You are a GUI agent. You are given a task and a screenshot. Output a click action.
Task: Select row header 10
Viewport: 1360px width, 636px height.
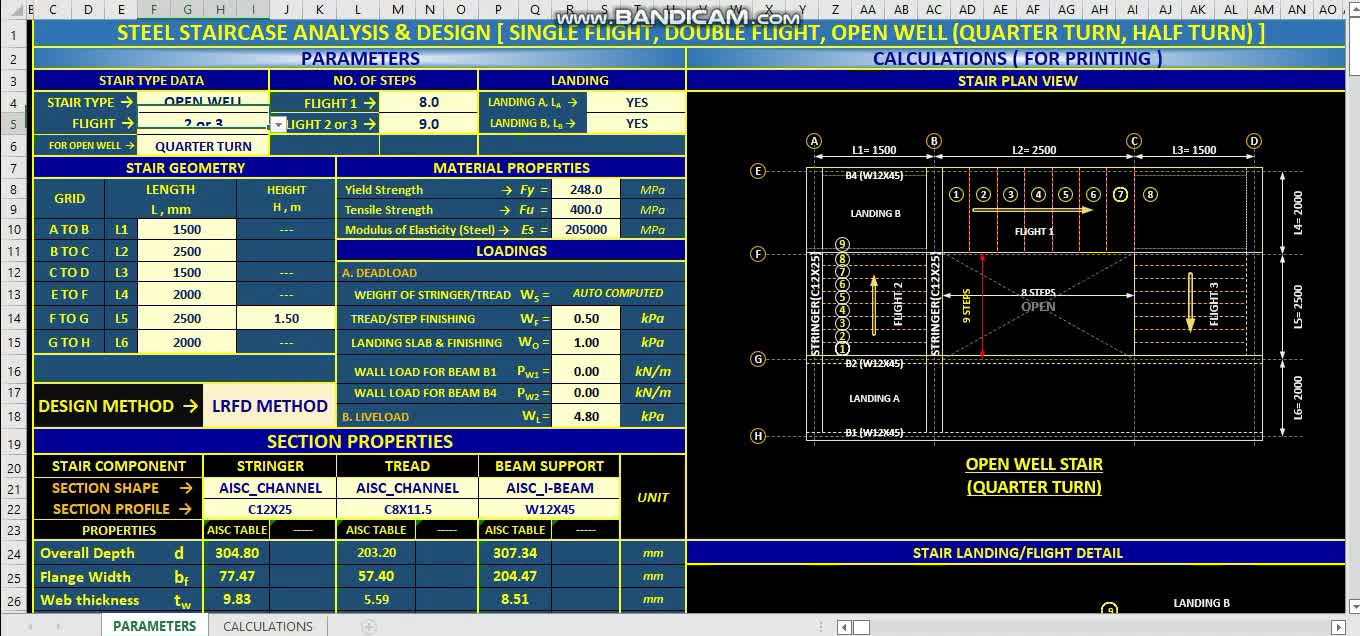pos(15,230)
